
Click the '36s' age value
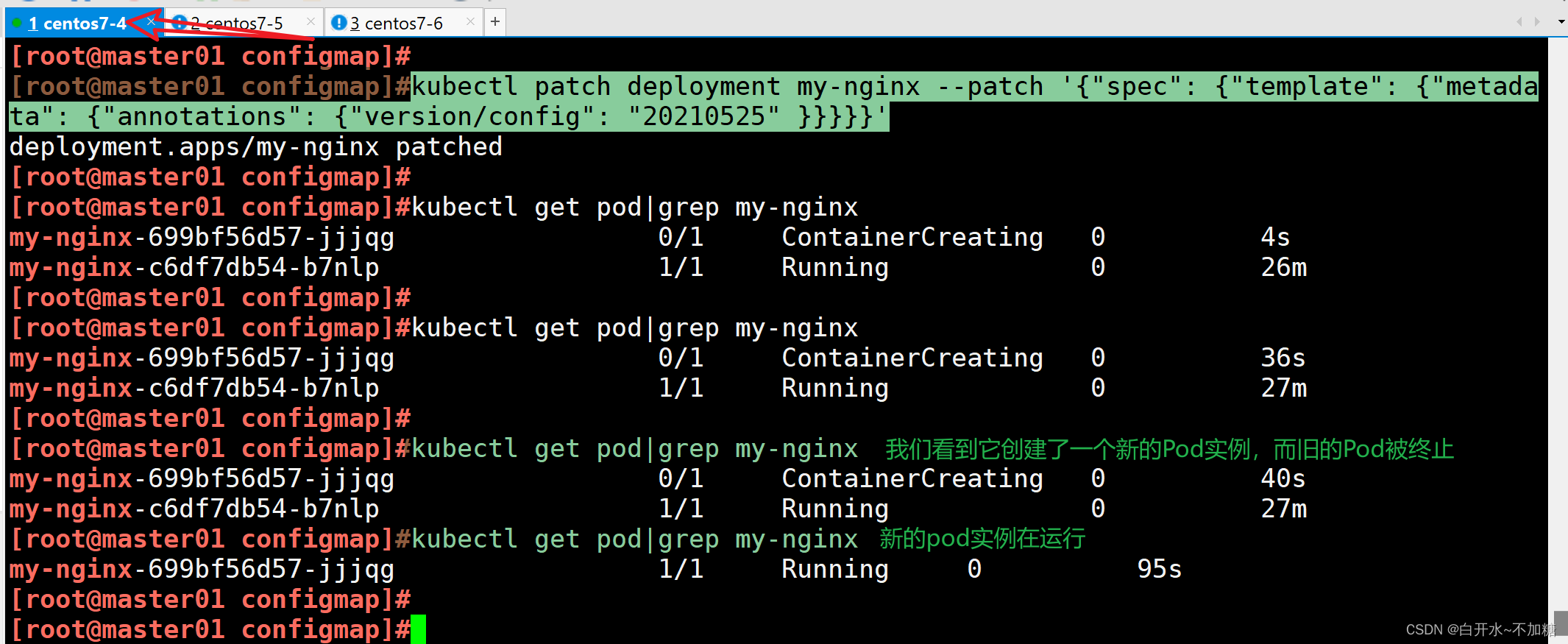click(x=1283, y=358)
